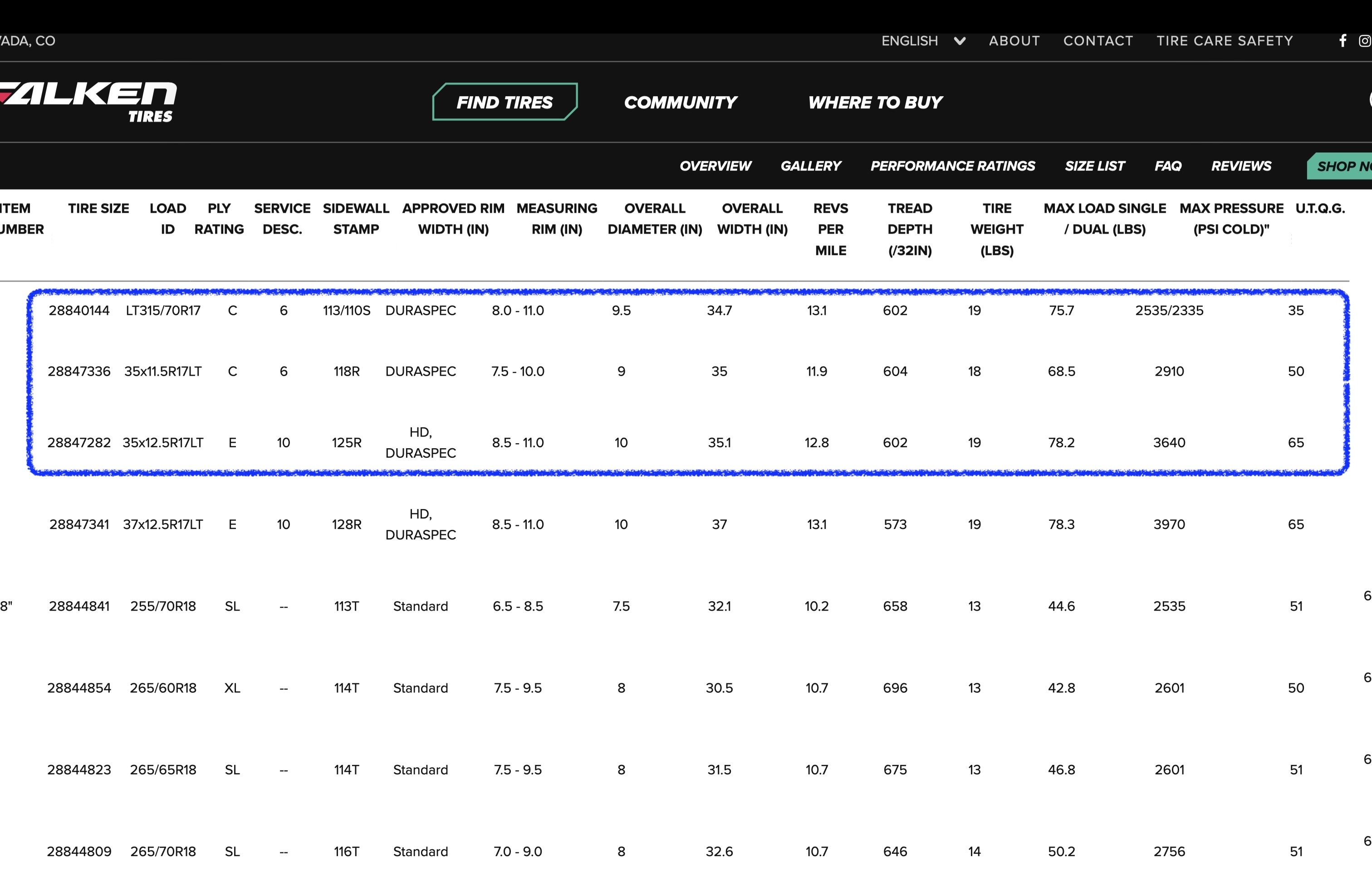
Task: Select item number 28844823
Action: tap(79, 770)
